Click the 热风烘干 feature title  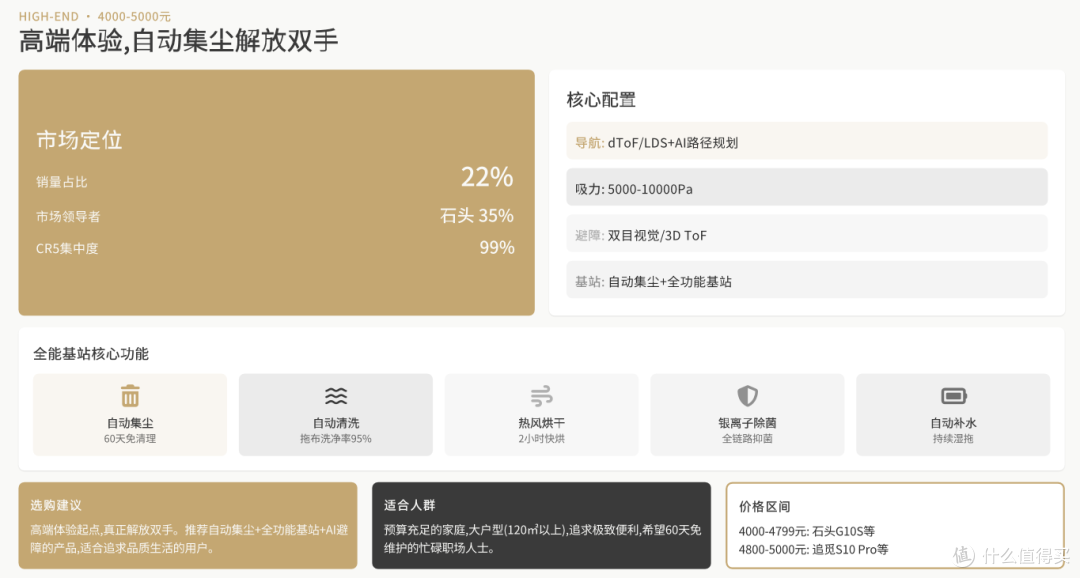[x=541, y=423]
